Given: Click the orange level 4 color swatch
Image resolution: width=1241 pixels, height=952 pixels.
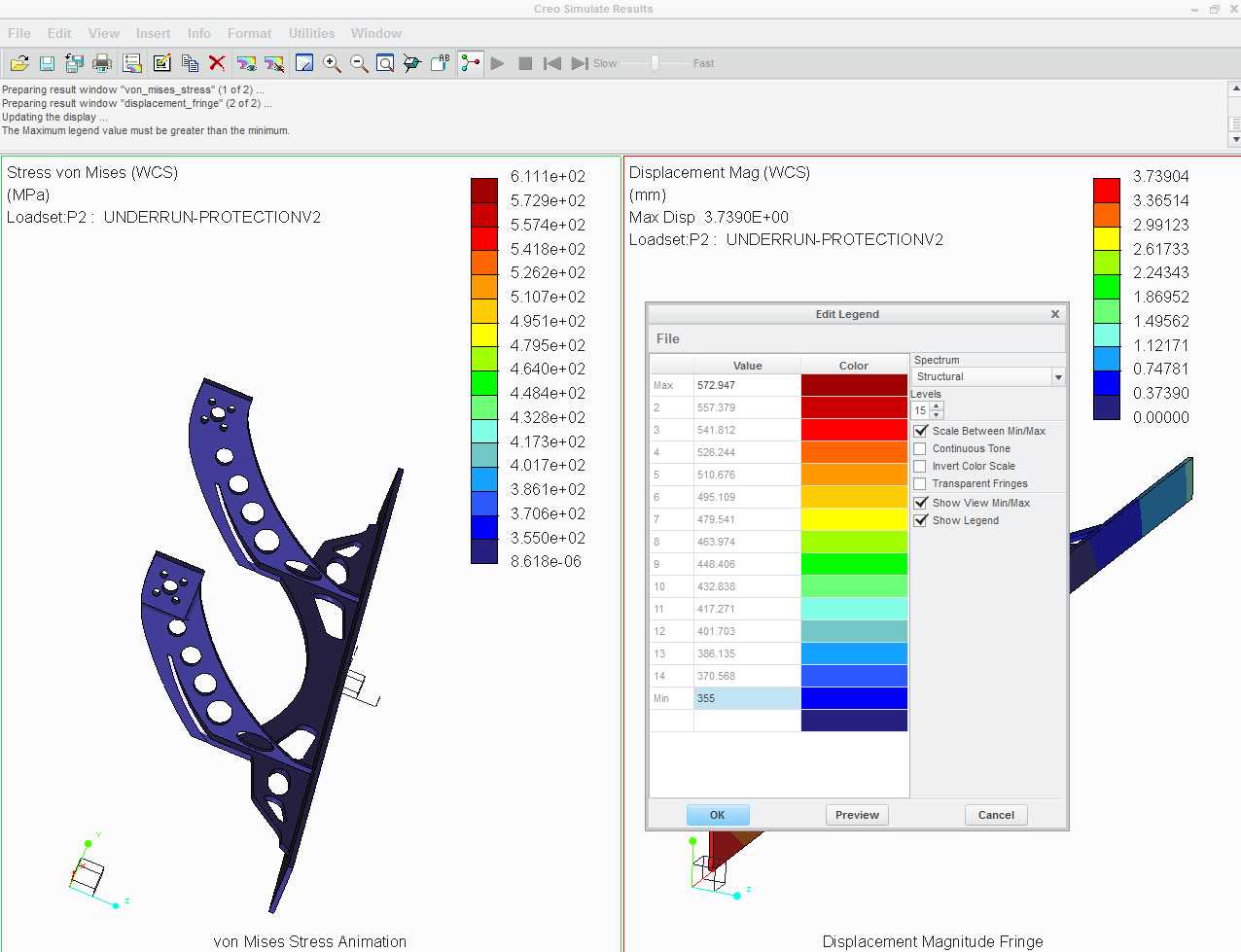Looking at the screenshot, I should (854, 452).
